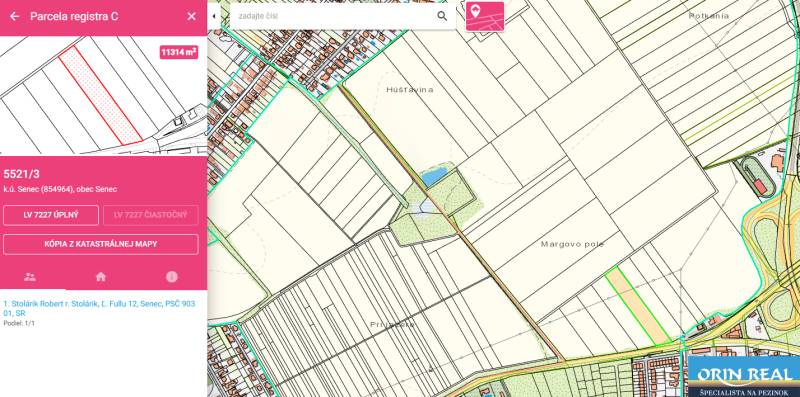Switch to the building house tab
This screenshot has width=800, height=397.
(x=101, y=277)
